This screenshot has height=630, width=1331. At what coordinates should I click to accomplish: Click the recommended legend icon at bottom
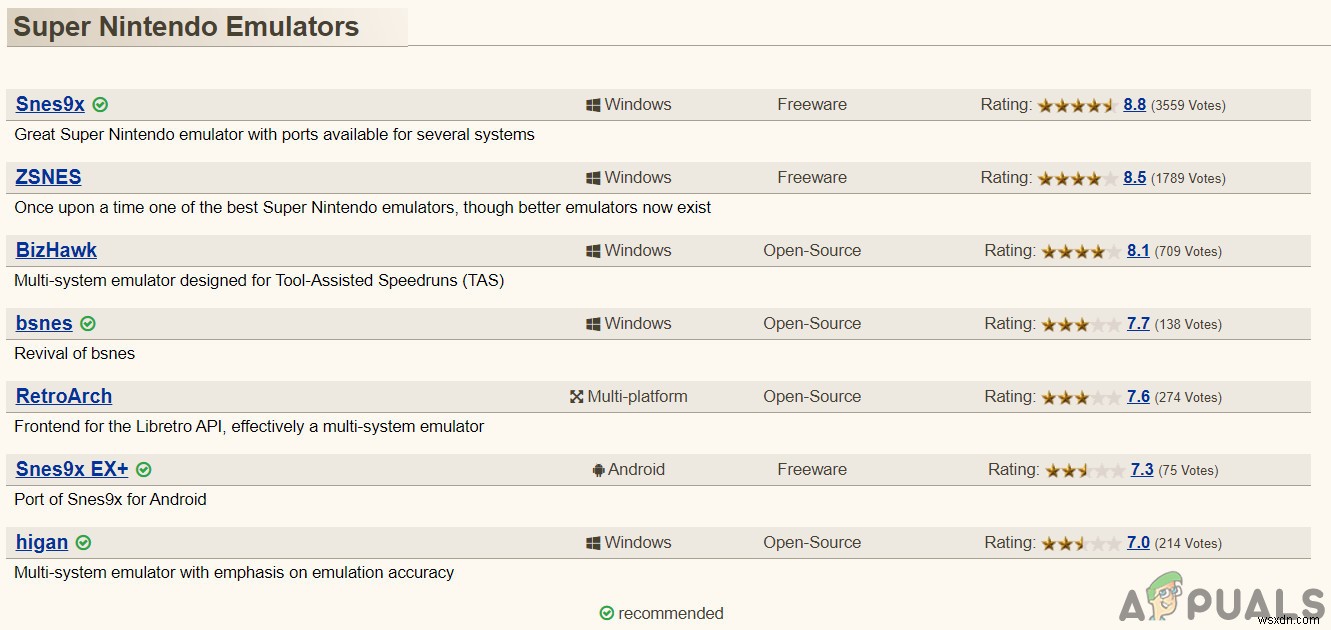pyautogui.click(x=606, y=613)
